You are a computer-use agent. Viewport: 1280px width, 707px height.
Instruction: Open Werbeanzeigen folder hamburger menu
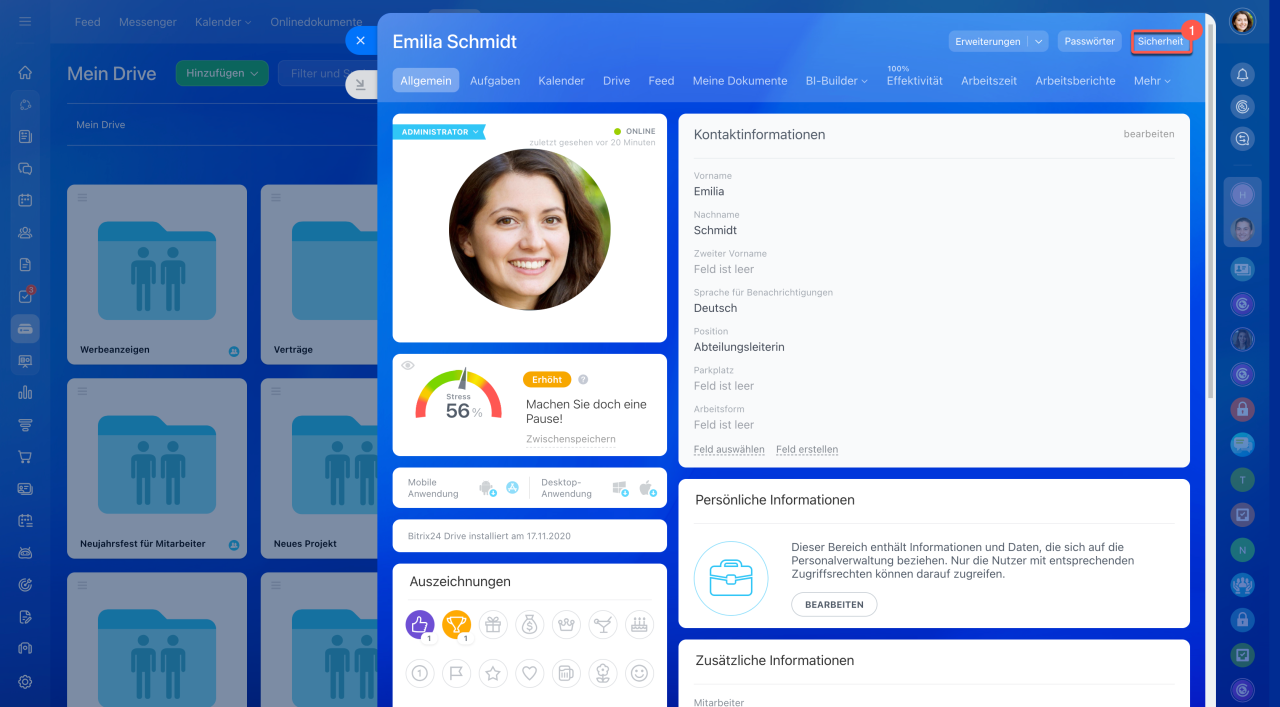[x=82, y=197]
